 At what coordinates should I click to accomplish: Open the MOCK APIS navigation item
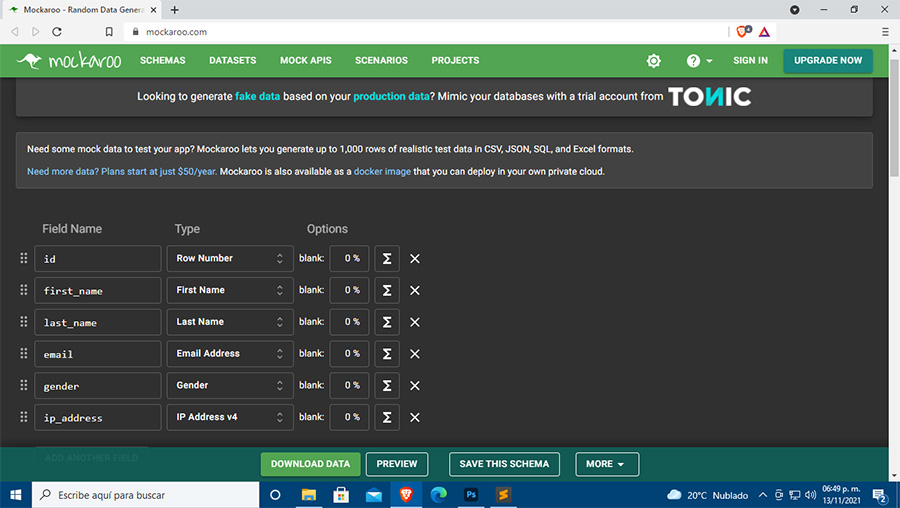[305, 61]
